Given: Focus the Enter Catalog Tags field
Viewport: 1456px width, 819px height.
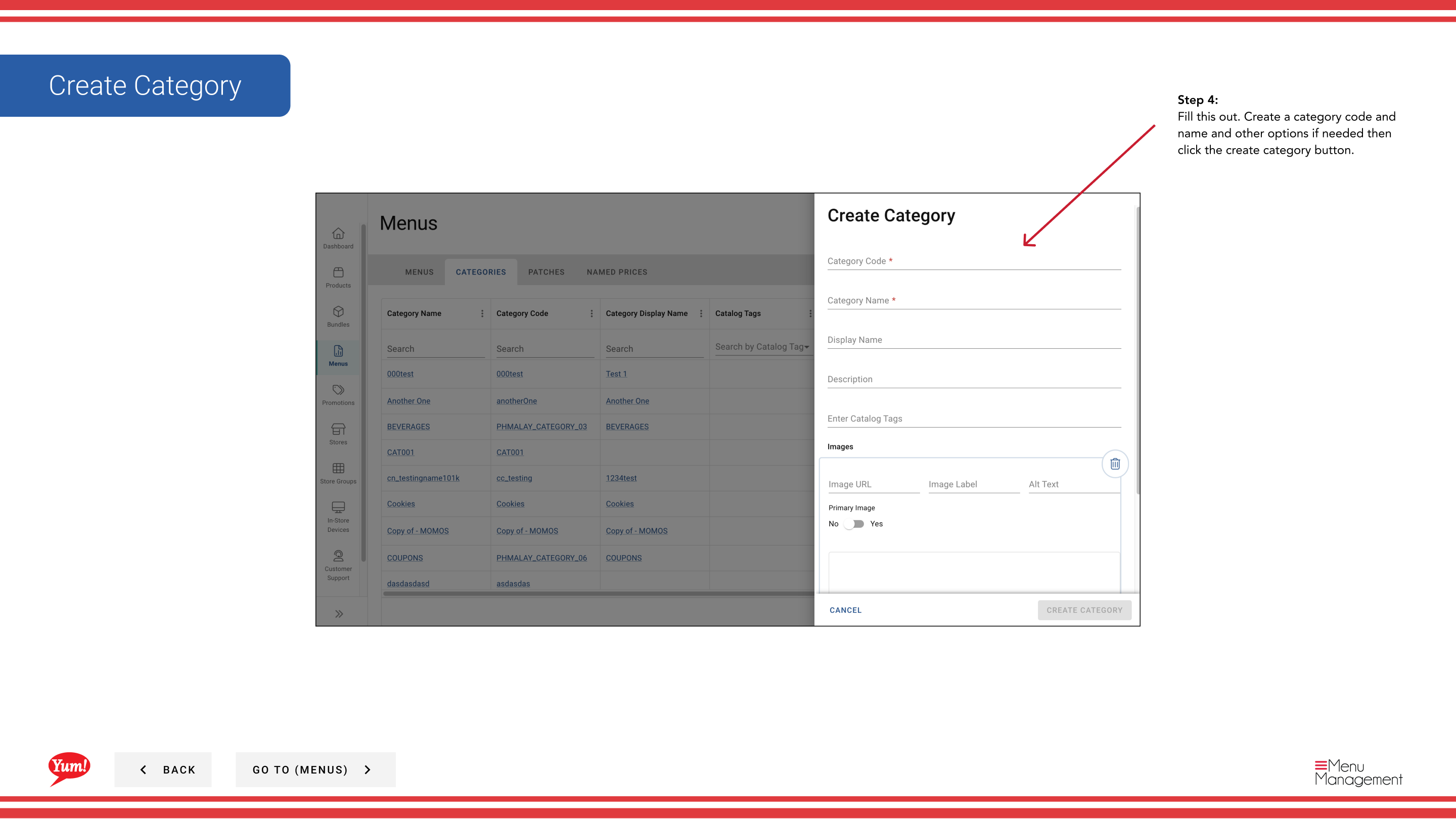Looking at the screenshot, I should 974,419.
